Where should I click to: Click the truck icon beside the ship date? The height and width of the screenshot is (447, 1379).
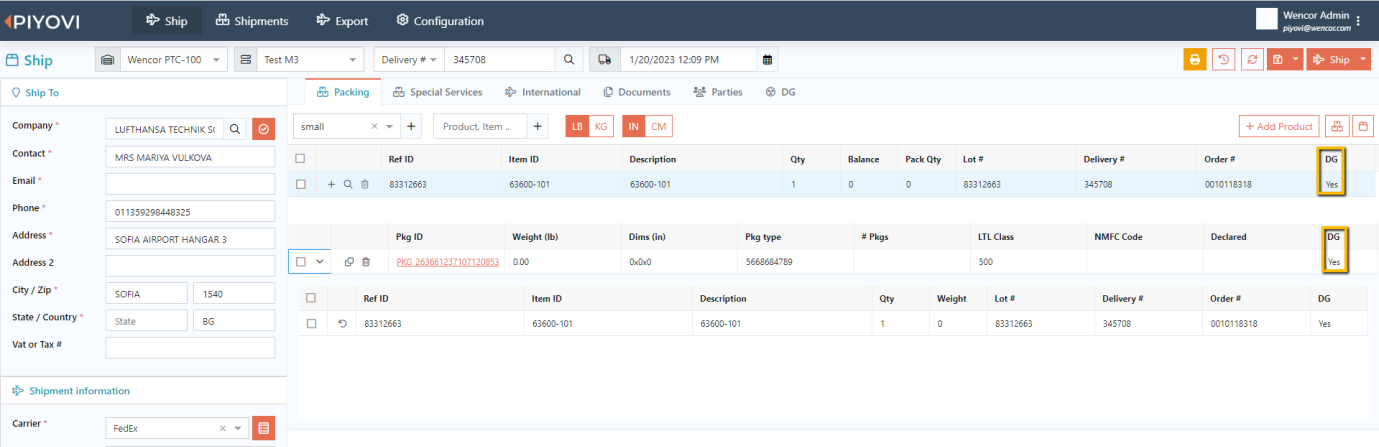tap(604, 60)
